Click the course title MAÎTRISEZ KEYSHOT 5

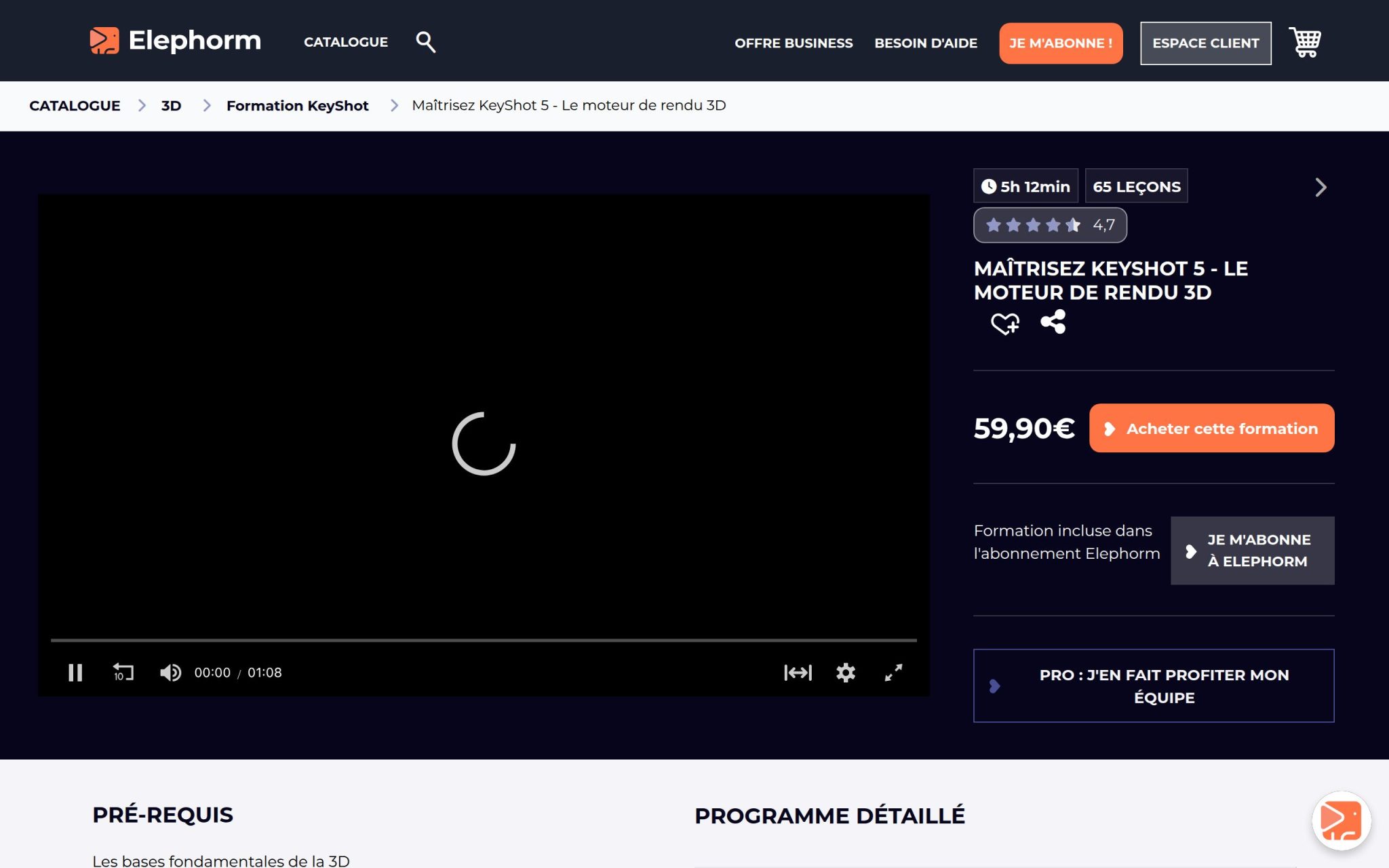(x=1110, y=280)
